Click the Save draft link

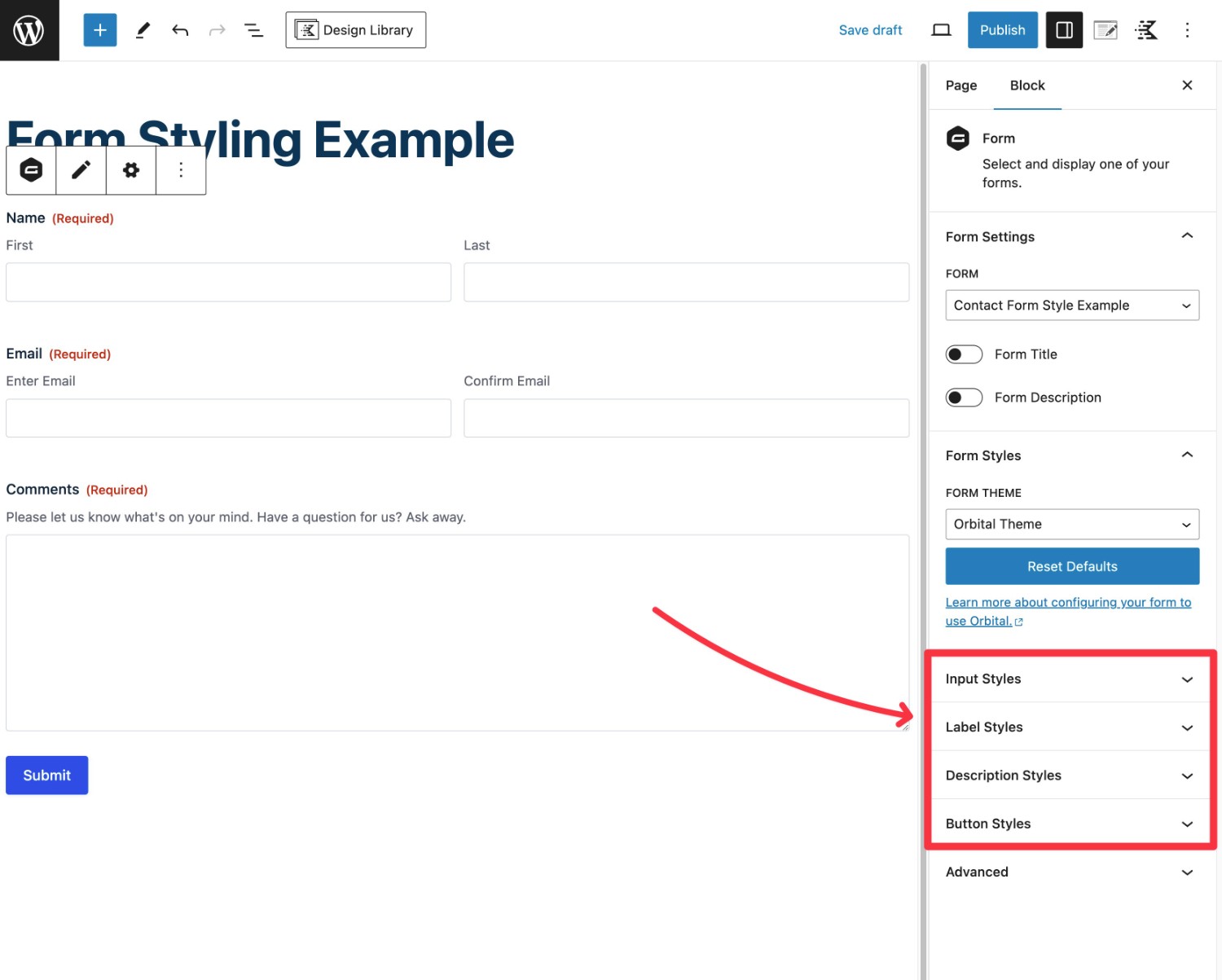click(870, 30)
